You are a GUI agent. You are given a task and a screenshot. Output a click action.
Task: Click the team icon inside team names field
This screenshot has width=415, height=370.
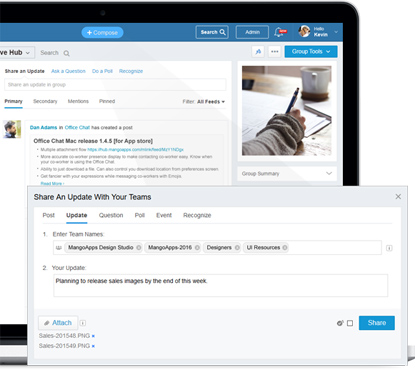(x=59, y=248)
